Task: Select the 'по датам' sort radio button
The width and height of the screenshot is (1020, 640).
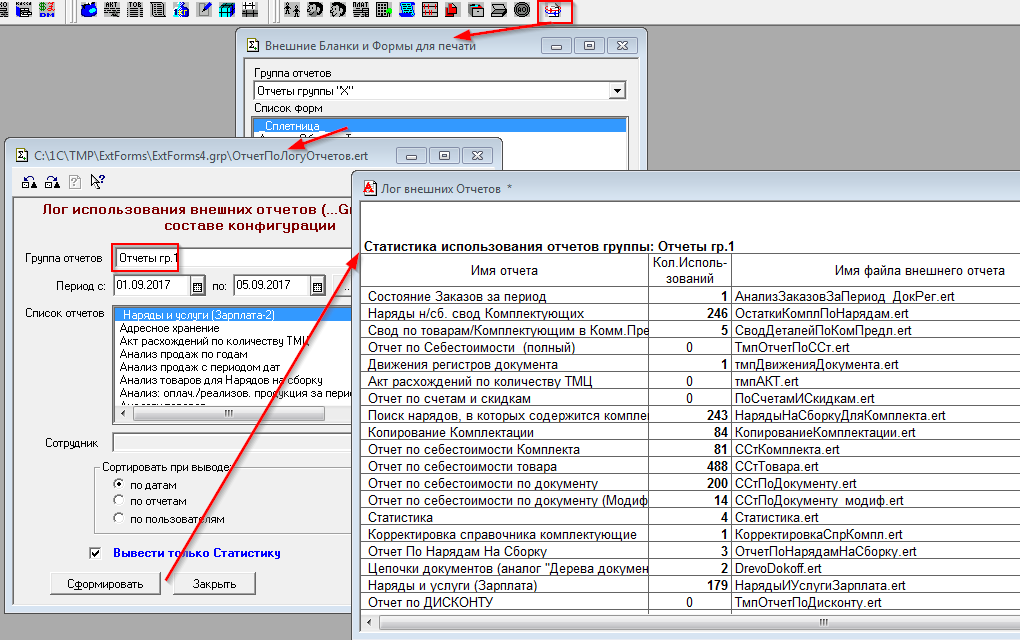Action: [118, 484]
